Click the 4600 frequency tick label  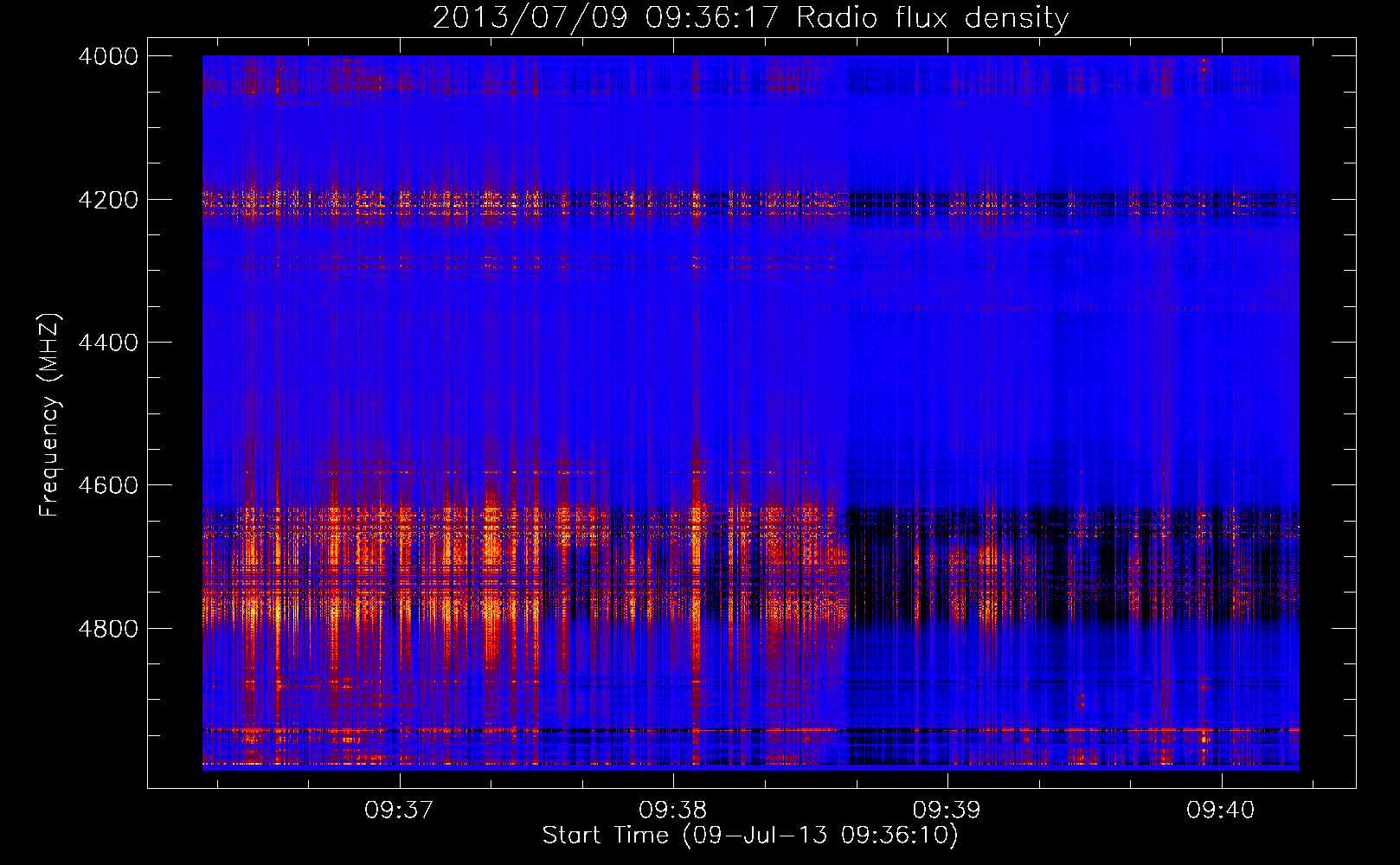(x=108, y=485)
